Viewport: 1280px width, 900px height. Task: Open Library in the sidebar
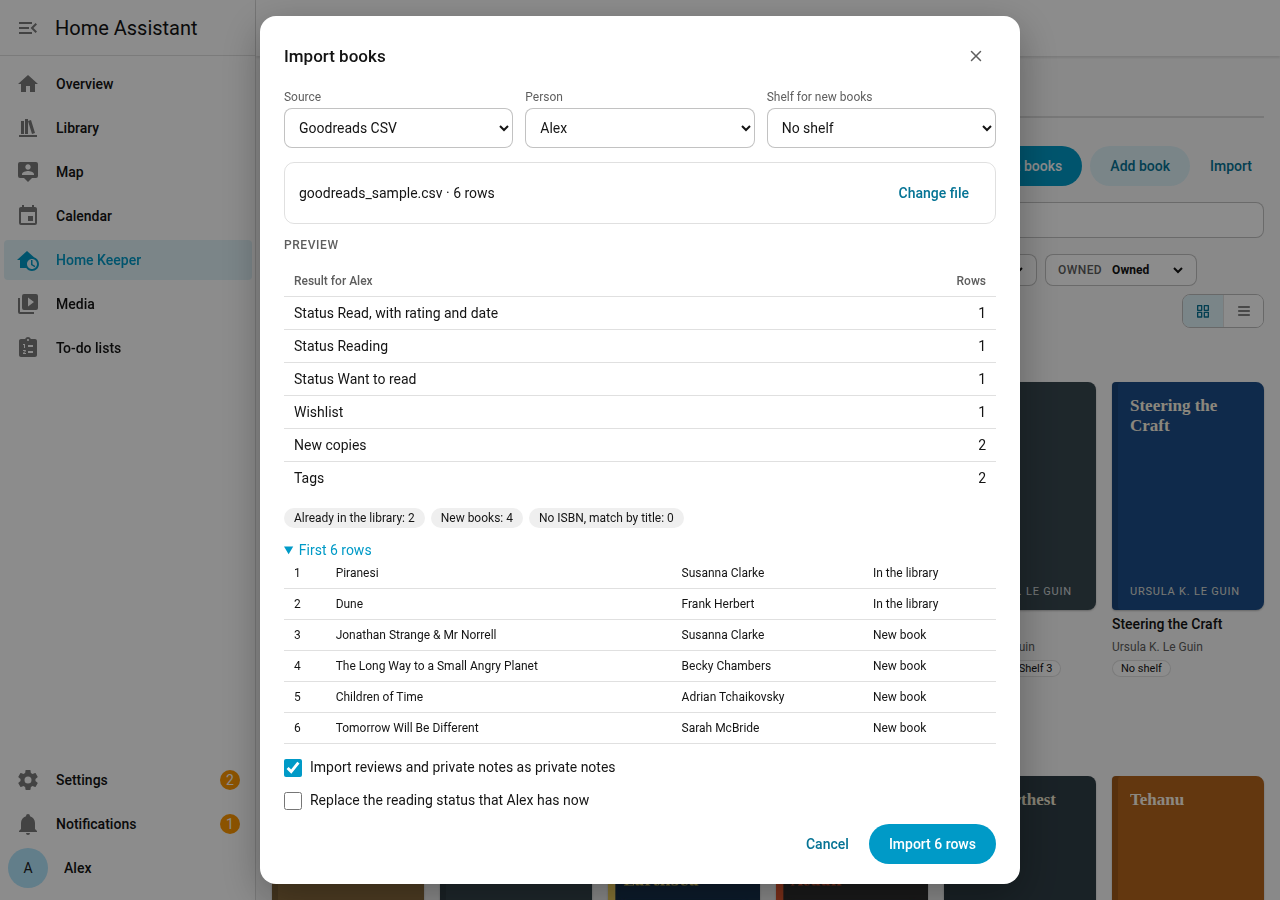(128, 128)
